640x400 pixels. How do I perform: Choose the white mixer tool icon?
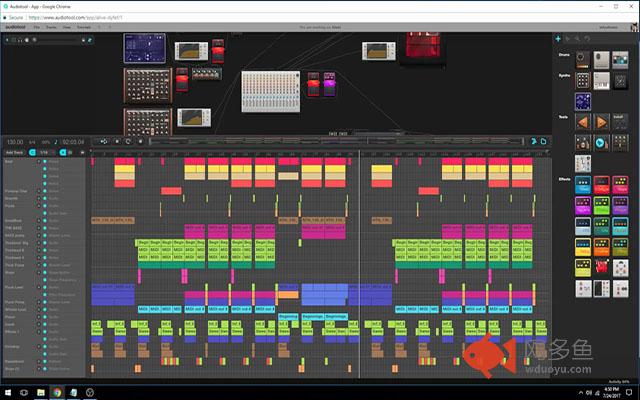tap(582, 163)
